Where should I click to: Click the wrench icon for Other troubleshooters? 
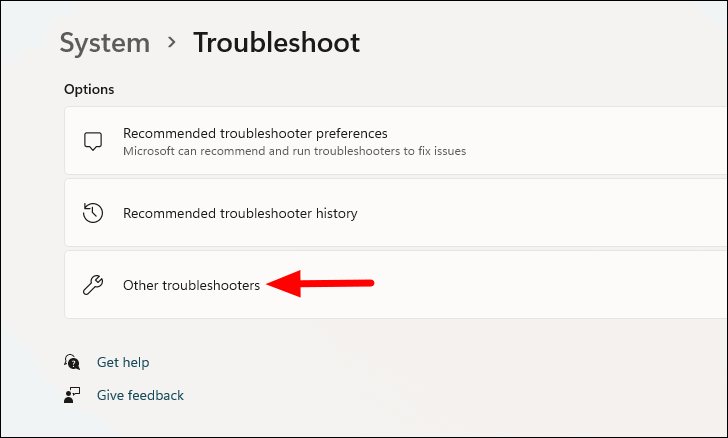coord(93,285)
